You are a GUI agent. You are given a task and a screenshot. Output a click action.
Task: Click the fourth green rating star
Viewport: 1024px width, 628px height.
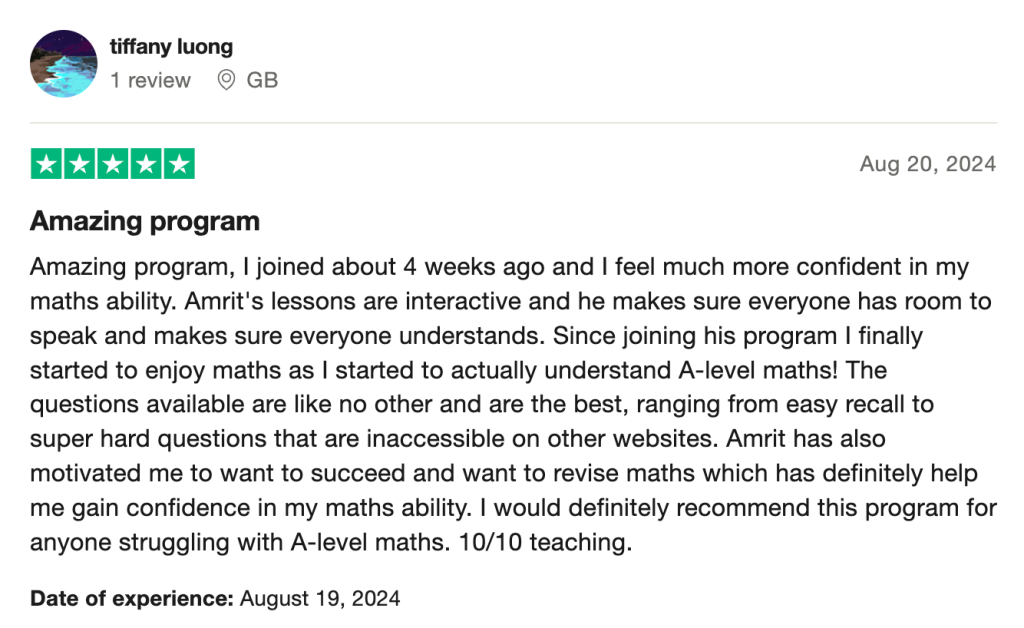(x=146, y=164)
